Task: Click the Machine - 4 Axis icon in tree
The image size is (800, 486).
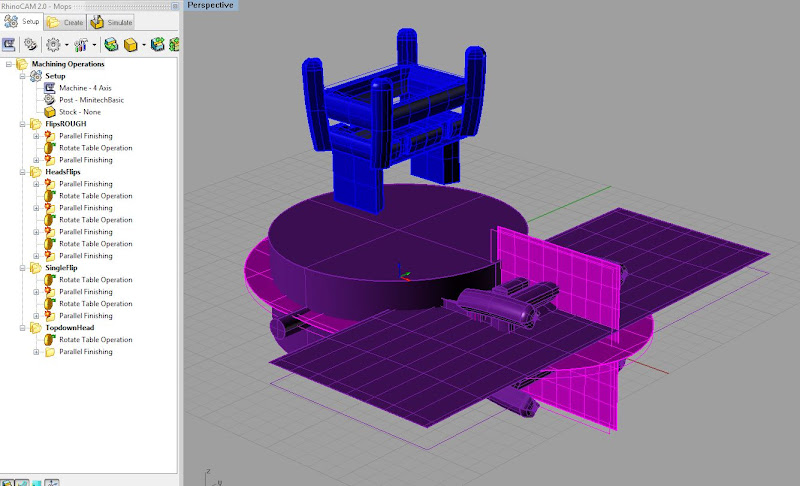Action: coord(49,88)
